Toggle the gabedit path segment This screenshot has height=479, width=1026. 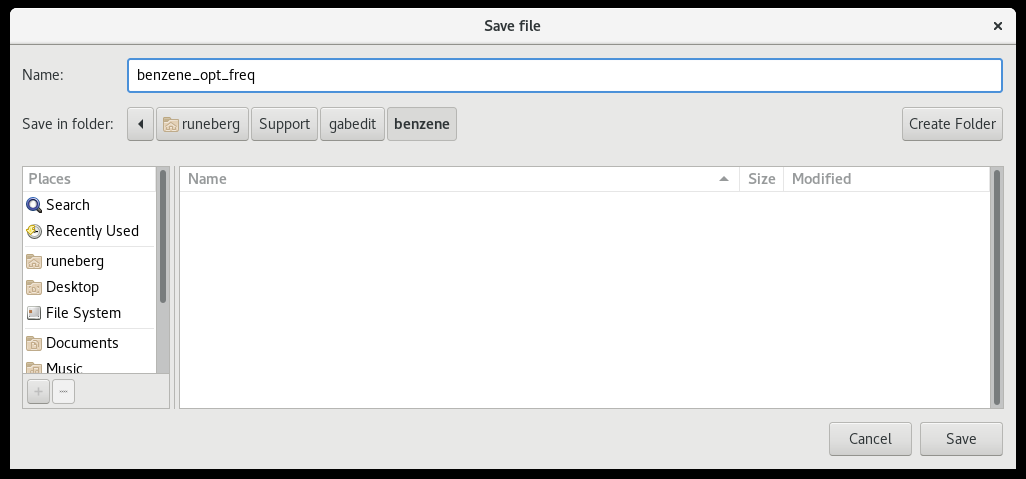352,124
